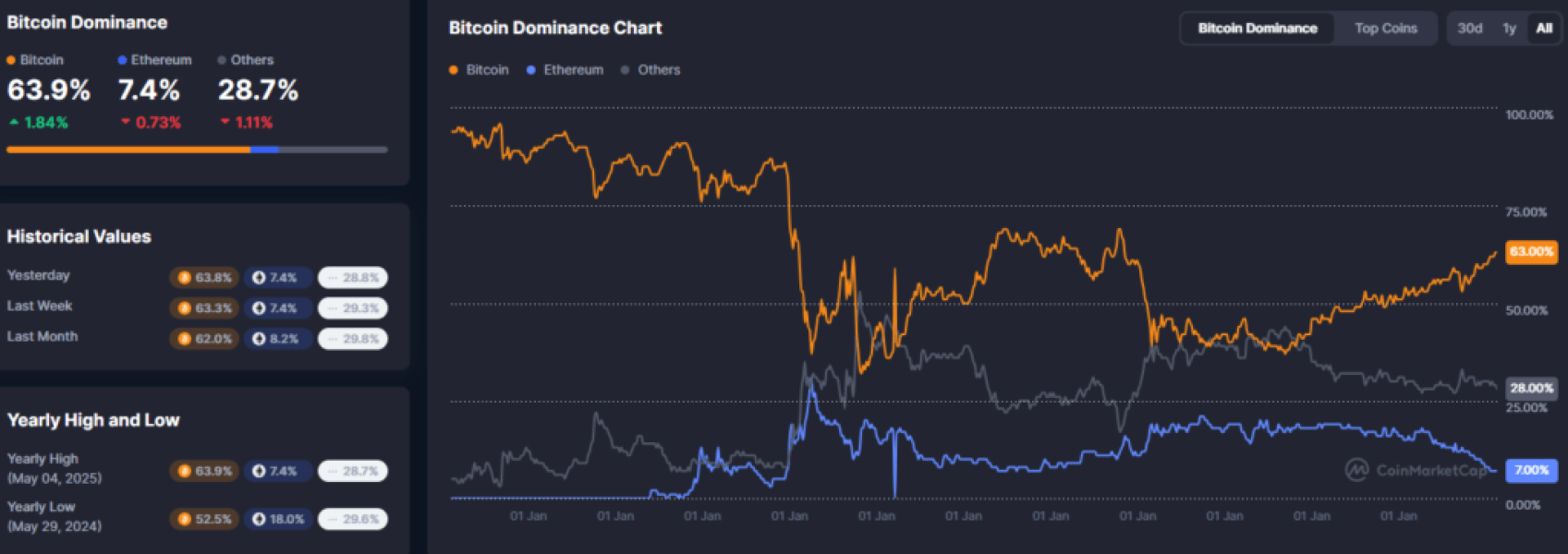Click the Bitcoin 63.9% dominance value
Screen dimensions: 1568x554
click(x=49, y=90)
